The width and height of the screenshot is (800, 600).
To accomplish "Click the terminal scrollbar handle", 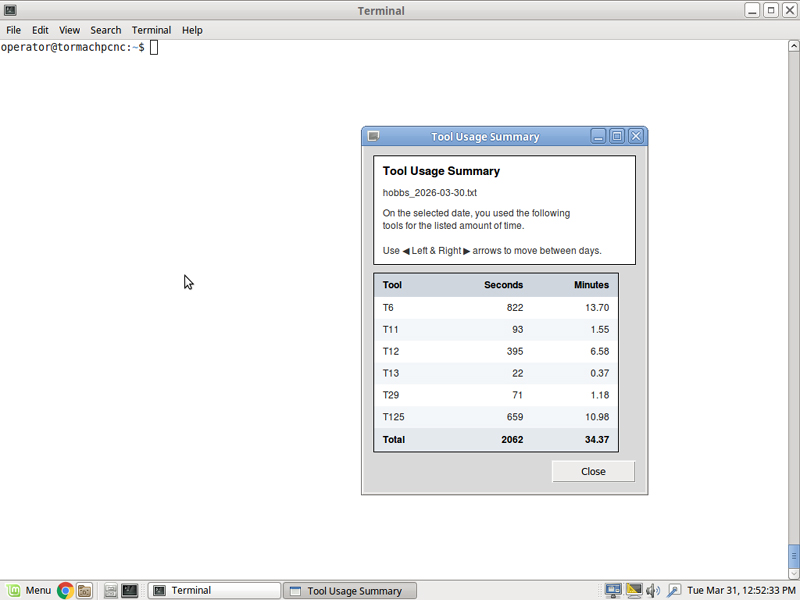I will [x=794, y=554].
